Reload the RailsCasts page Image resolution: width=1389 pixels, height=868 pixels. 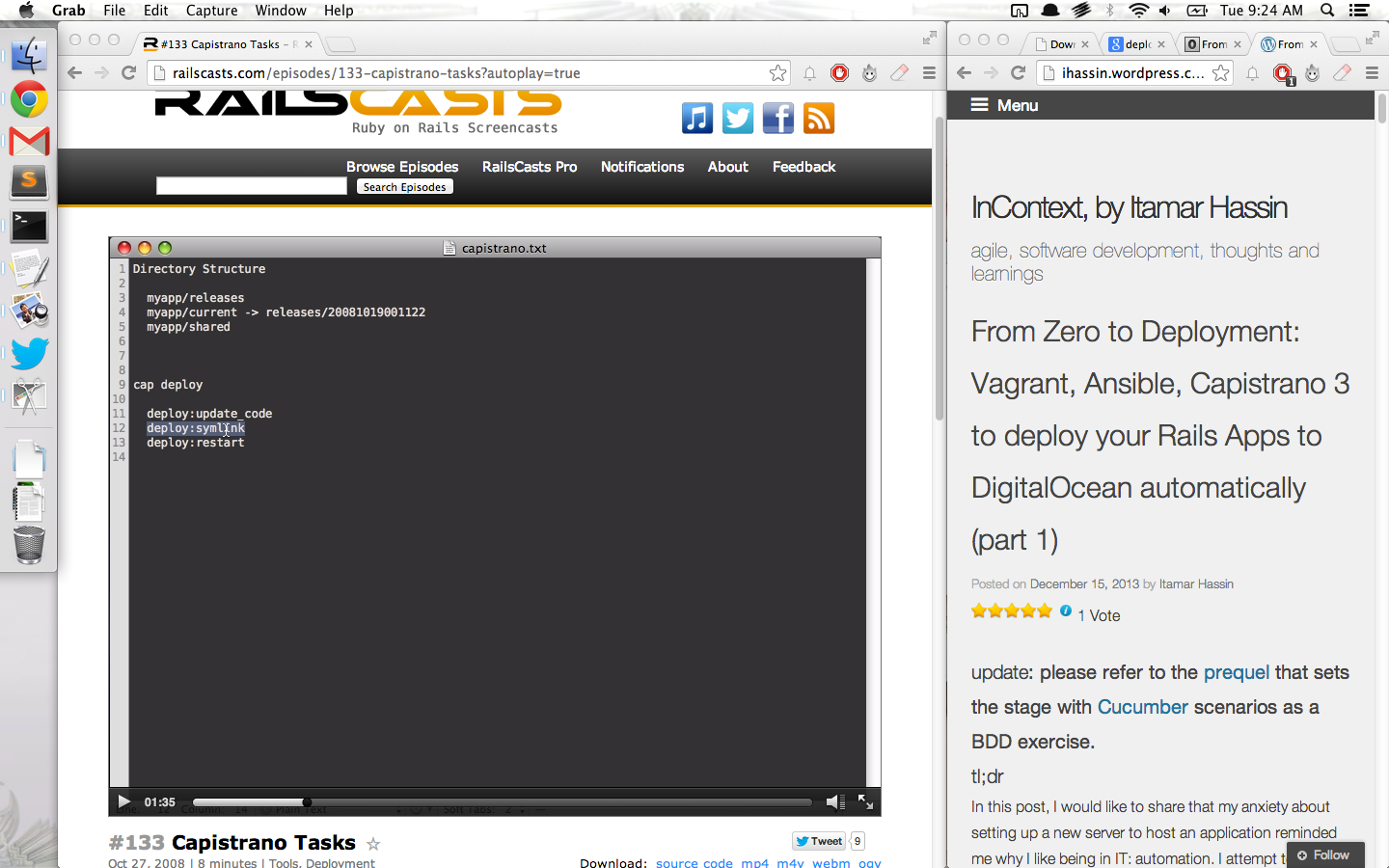(128, 73)
